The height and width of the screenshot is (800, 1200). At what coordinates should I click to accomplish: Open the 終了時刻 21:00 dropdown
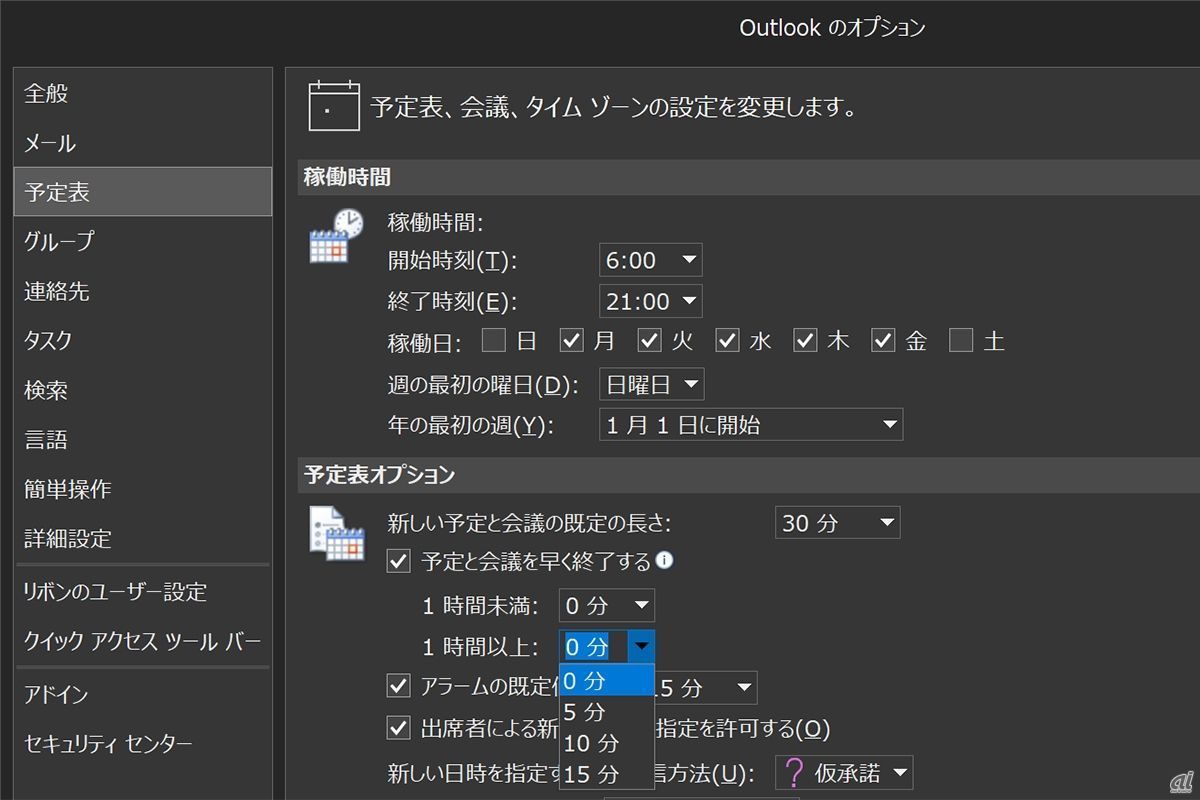pos(650,301)
